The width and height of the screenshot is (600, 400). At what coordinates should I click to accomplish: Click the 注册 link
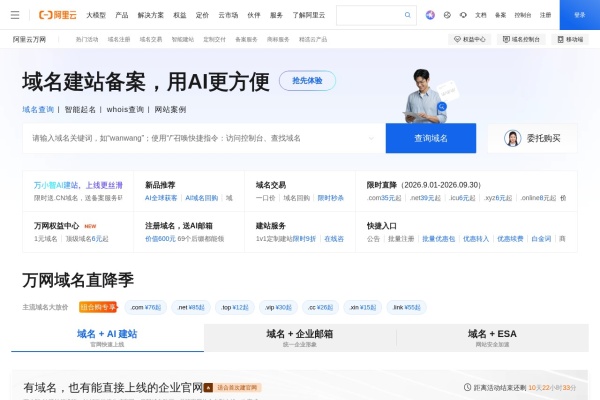[x=545, y=15]
